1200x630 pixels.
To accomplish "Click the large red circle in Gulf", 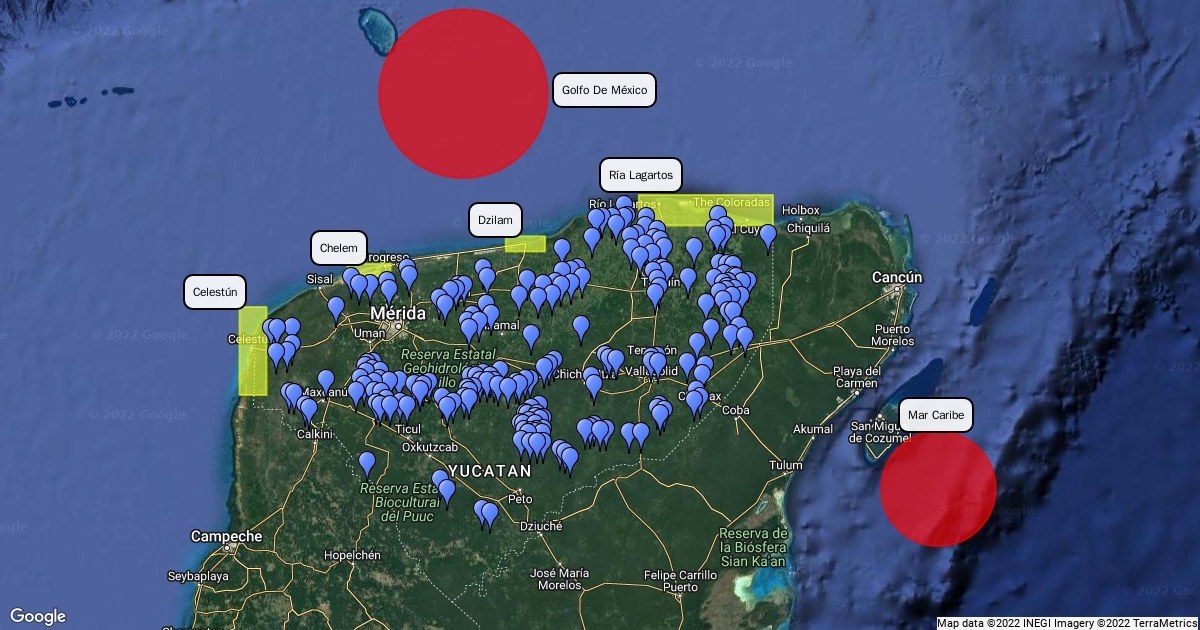I will (462, 93).
